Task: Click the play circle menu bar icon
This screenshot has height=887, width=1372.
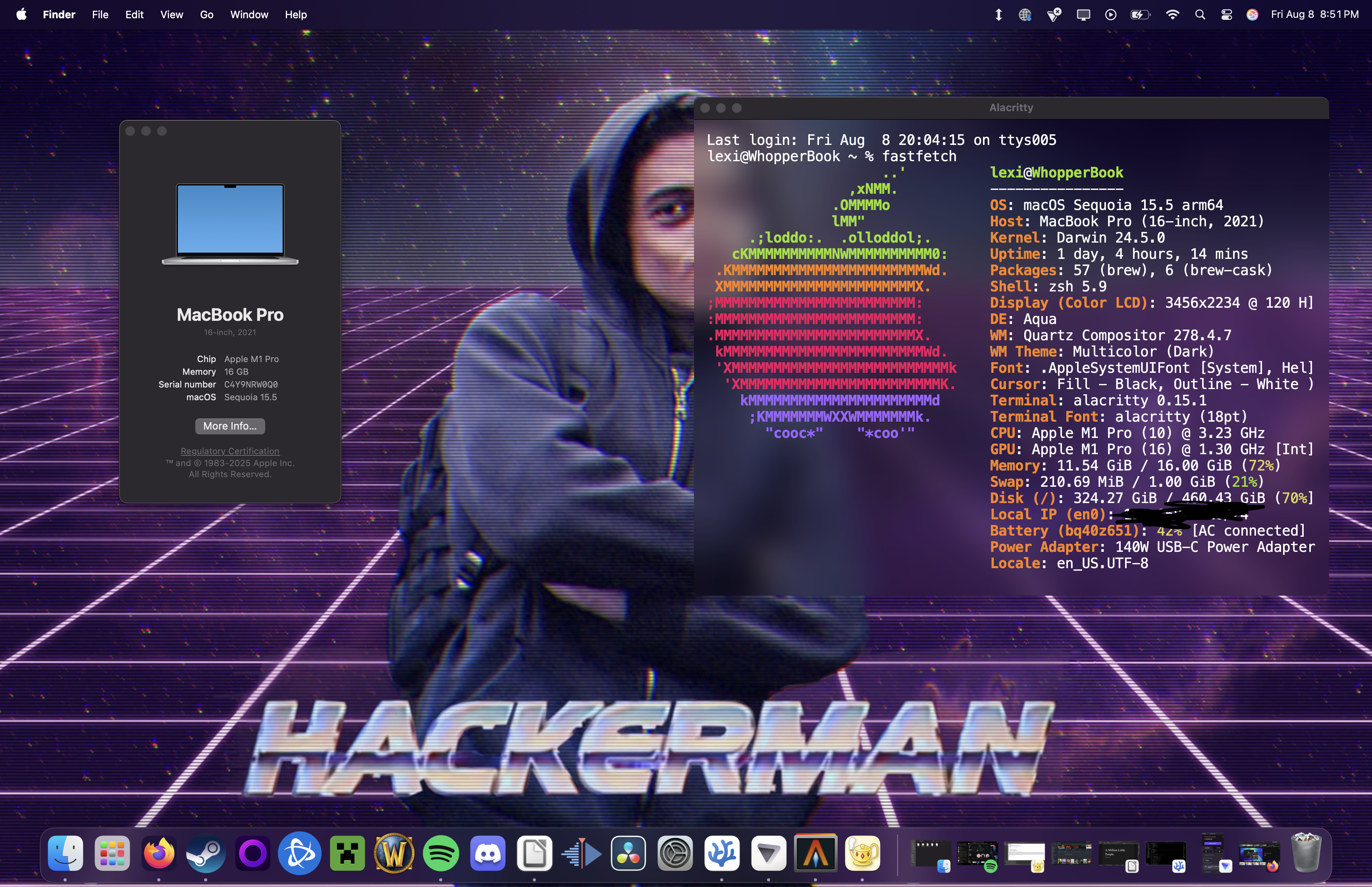Action: [1111, 14]
